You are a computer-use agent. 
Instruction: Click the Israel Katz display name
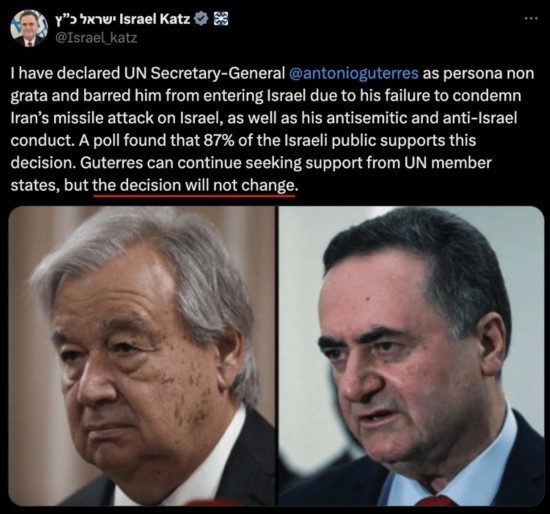tap(155, 19)
